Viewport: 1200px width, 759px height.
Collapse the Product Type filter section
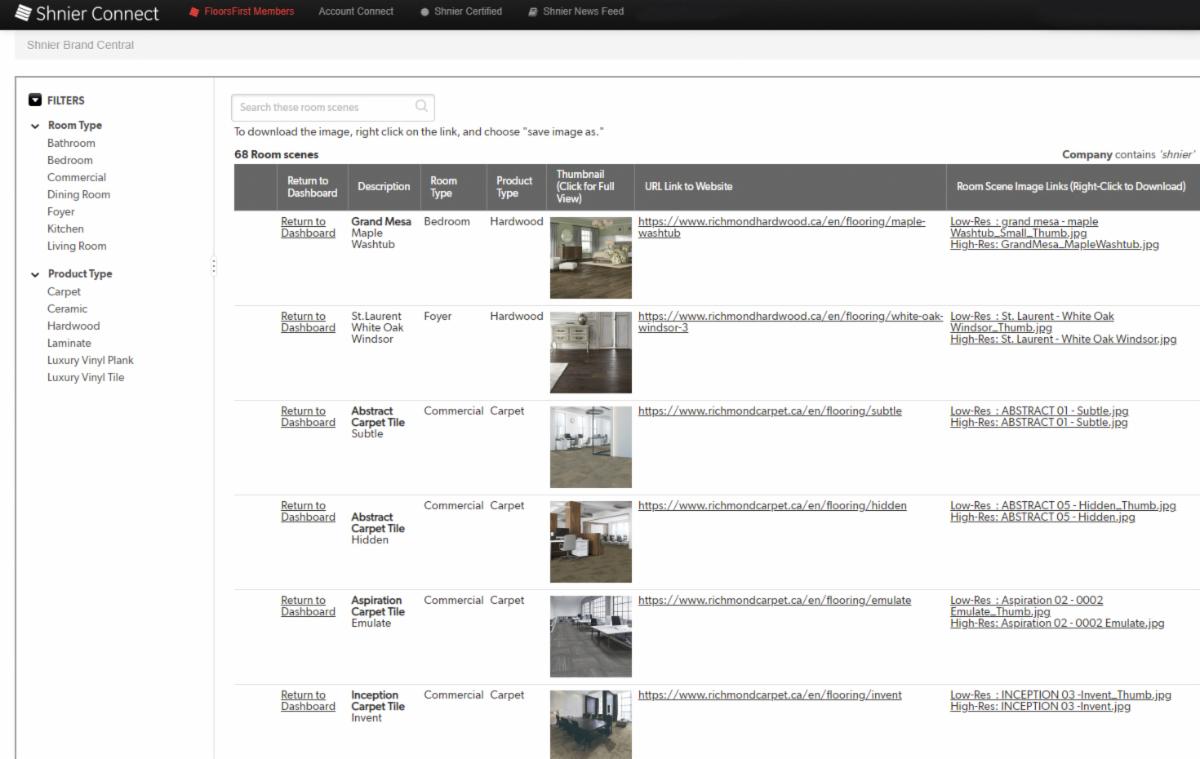click(x=35, y=273)
